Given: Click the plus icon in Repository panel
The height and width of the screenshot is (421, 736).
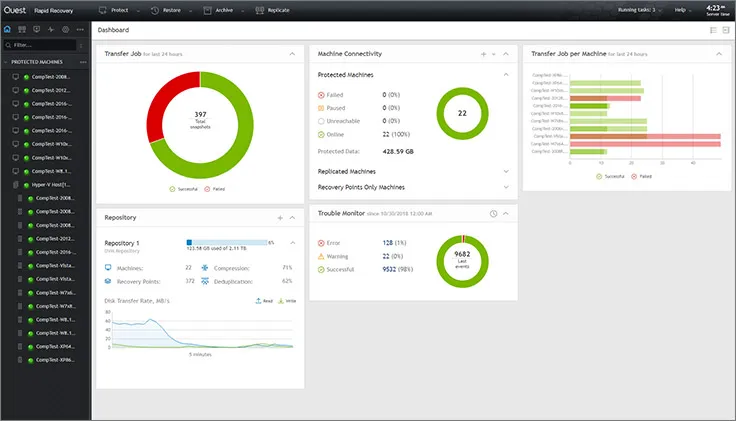Looking at the screenshot, I should tap(280, 217).
